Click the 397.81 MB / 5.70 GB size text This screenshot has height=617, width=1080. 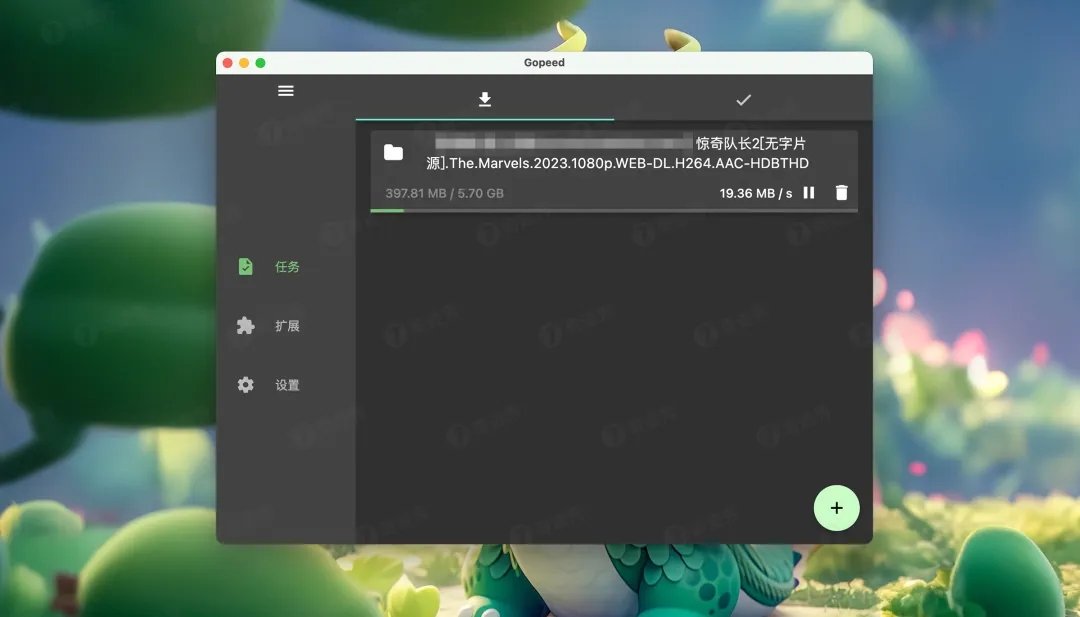444,193
